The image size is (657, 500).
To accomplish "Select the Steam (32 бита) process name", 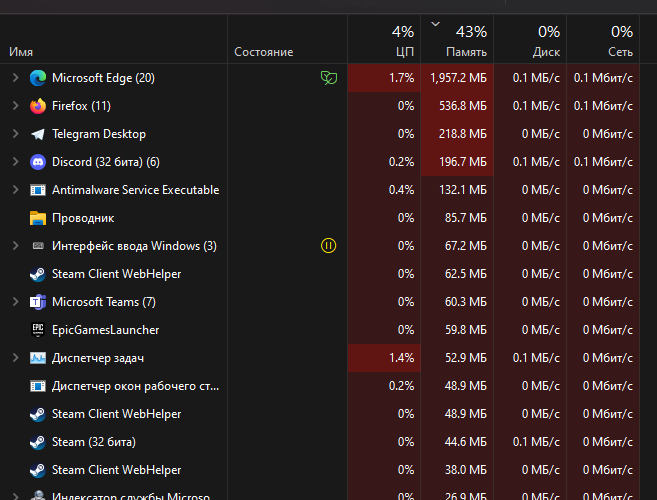I will [x=94, y=442].
